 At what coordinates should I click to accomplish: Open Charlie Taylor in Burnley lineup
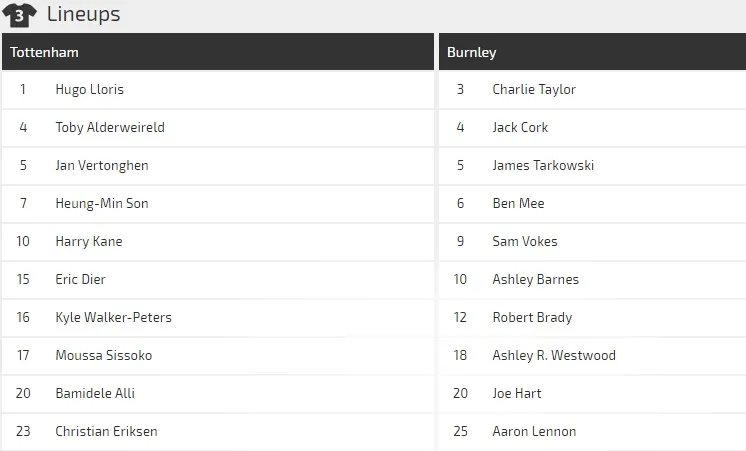[x=534, y=90]
